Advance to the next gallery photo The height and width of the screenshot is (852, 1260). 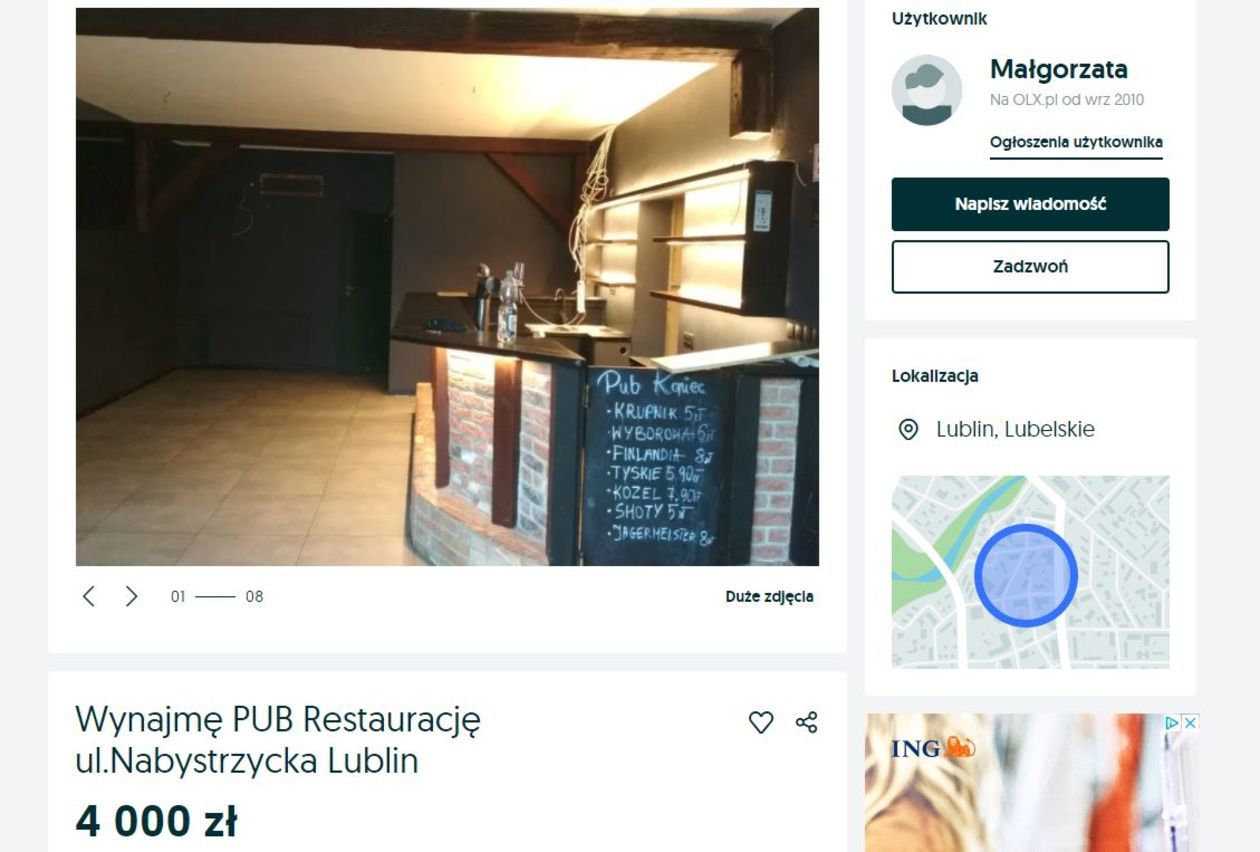click(131, 597)
